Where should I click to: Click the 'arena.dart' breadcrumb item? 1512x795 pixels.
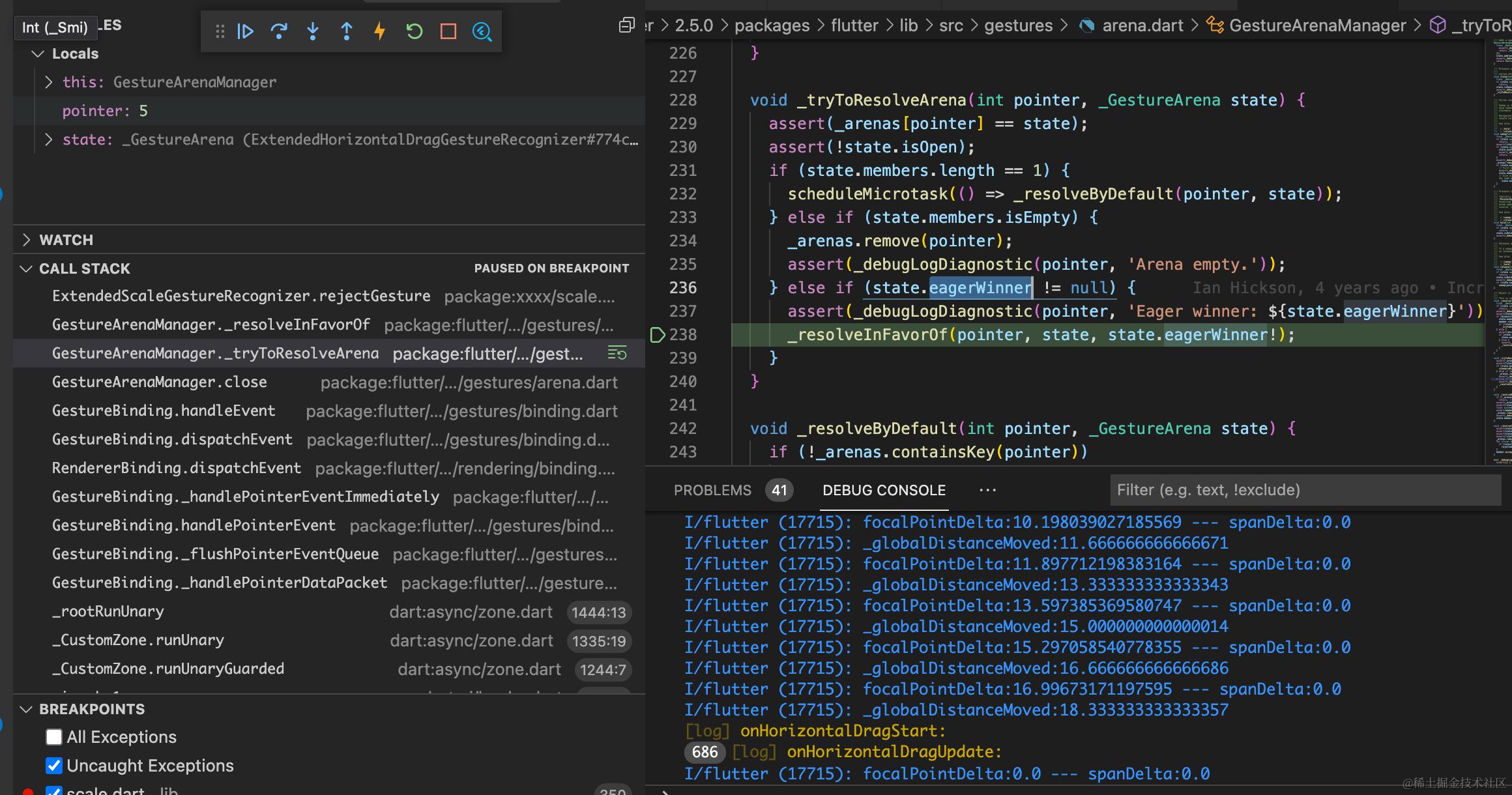click(x=1142, y=25)
